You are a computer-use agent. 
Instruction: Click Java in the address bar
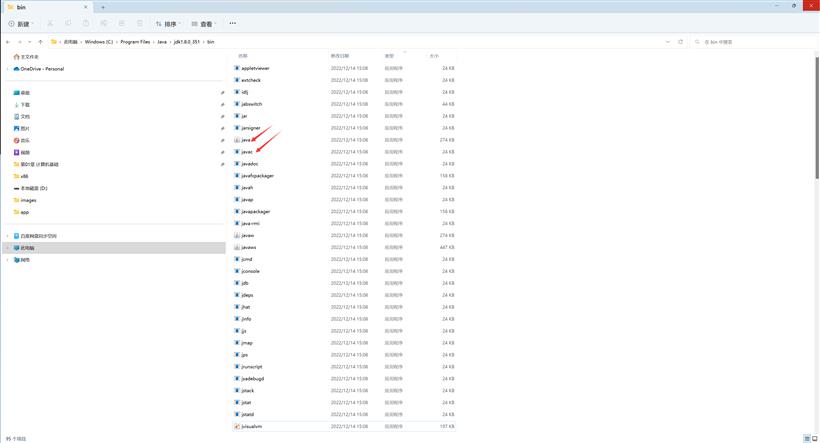162,42
